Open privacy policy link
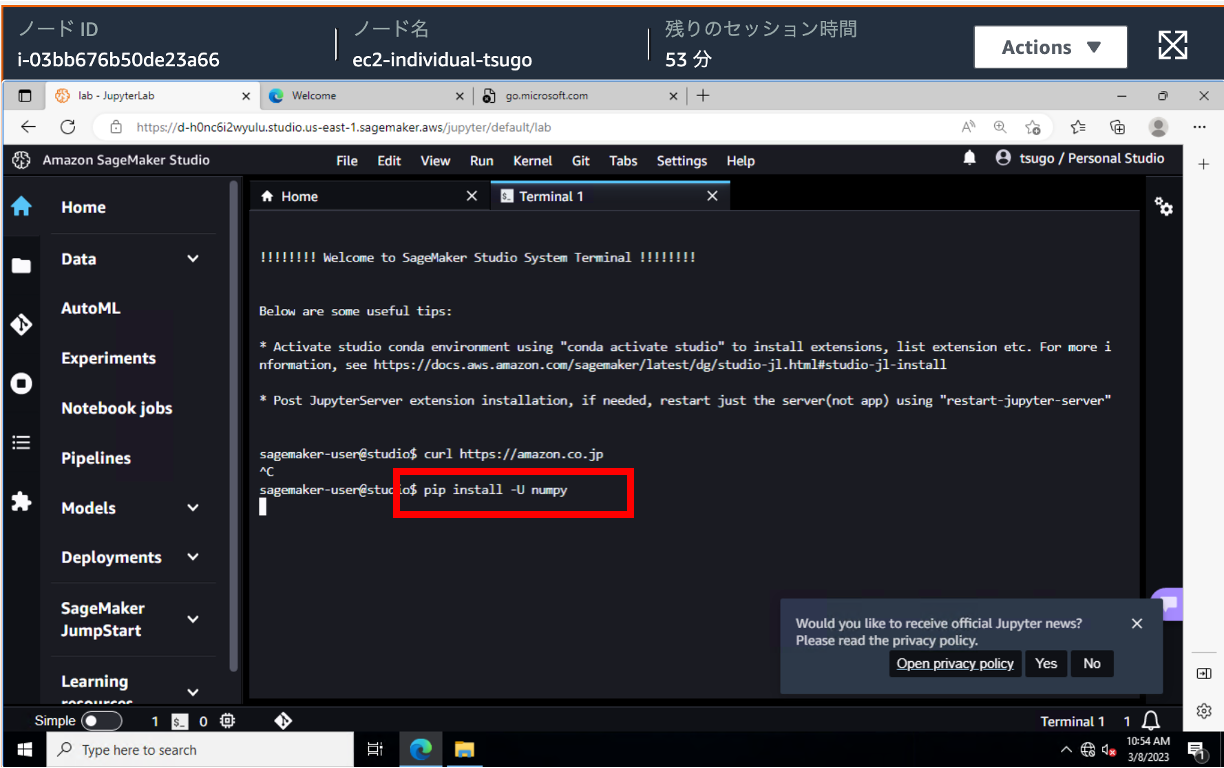Viewport: 1224px width, 768px height. pos(955,663)
